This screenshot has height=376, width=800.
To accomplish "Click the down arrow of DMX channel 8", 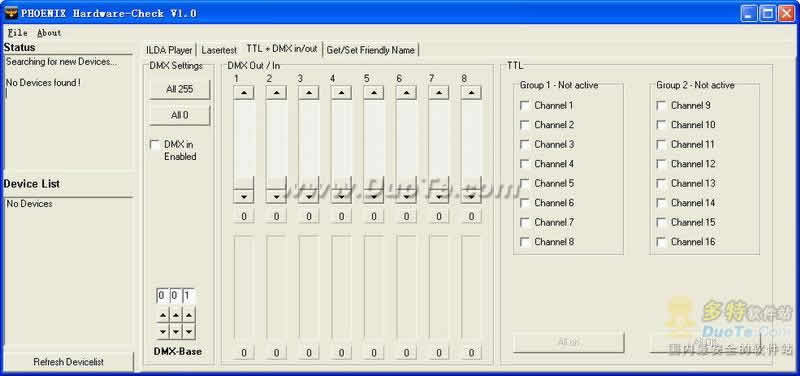I will 471,196.
